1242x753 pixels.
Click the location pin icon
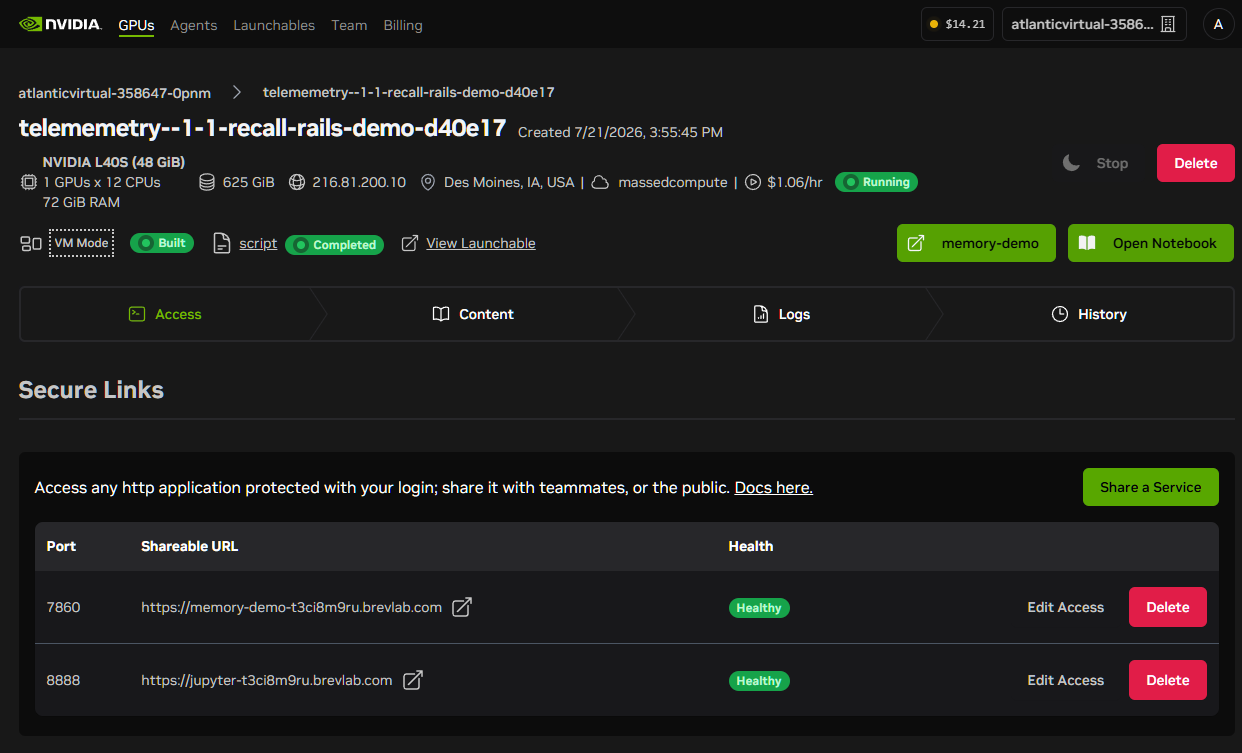428,183
